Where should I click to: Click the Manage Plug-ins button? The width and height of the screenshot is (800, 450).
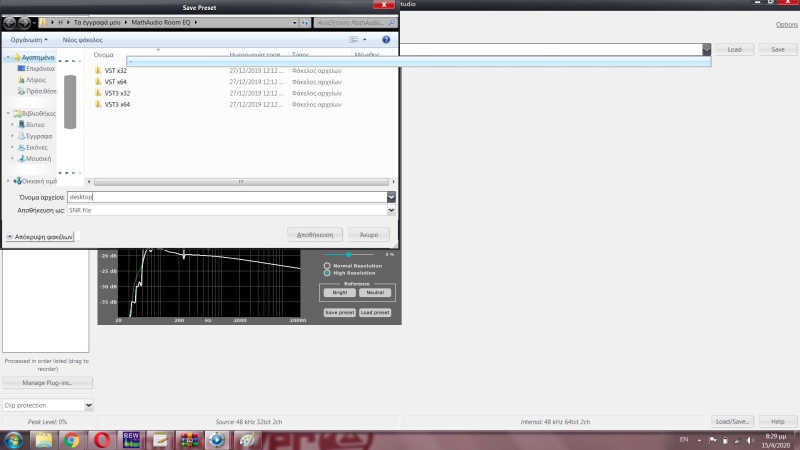(47, 382)
